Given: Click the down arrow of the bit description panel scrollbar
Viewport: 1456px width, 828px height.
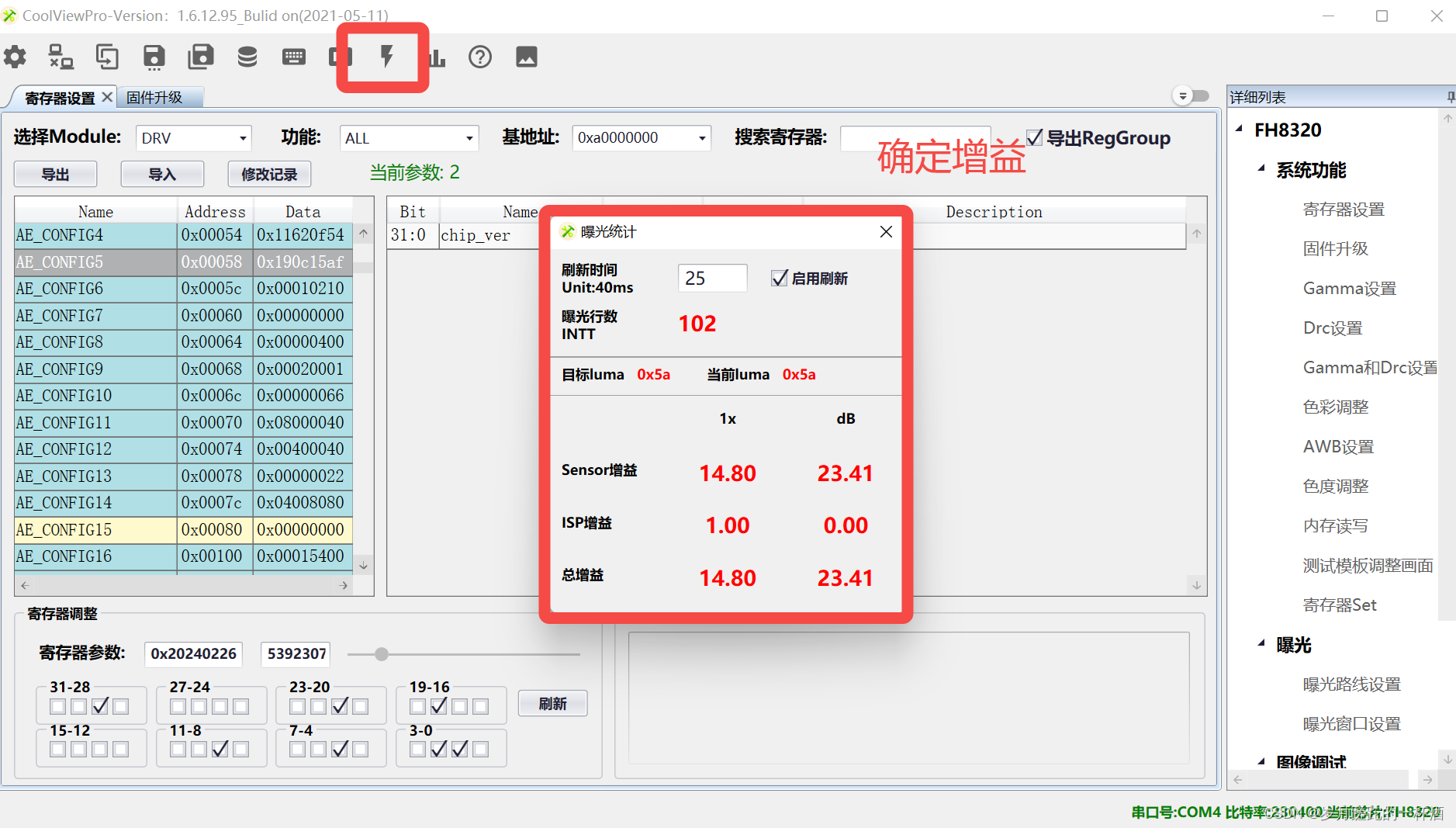Looking at the screenshot, I should 1196,585.
